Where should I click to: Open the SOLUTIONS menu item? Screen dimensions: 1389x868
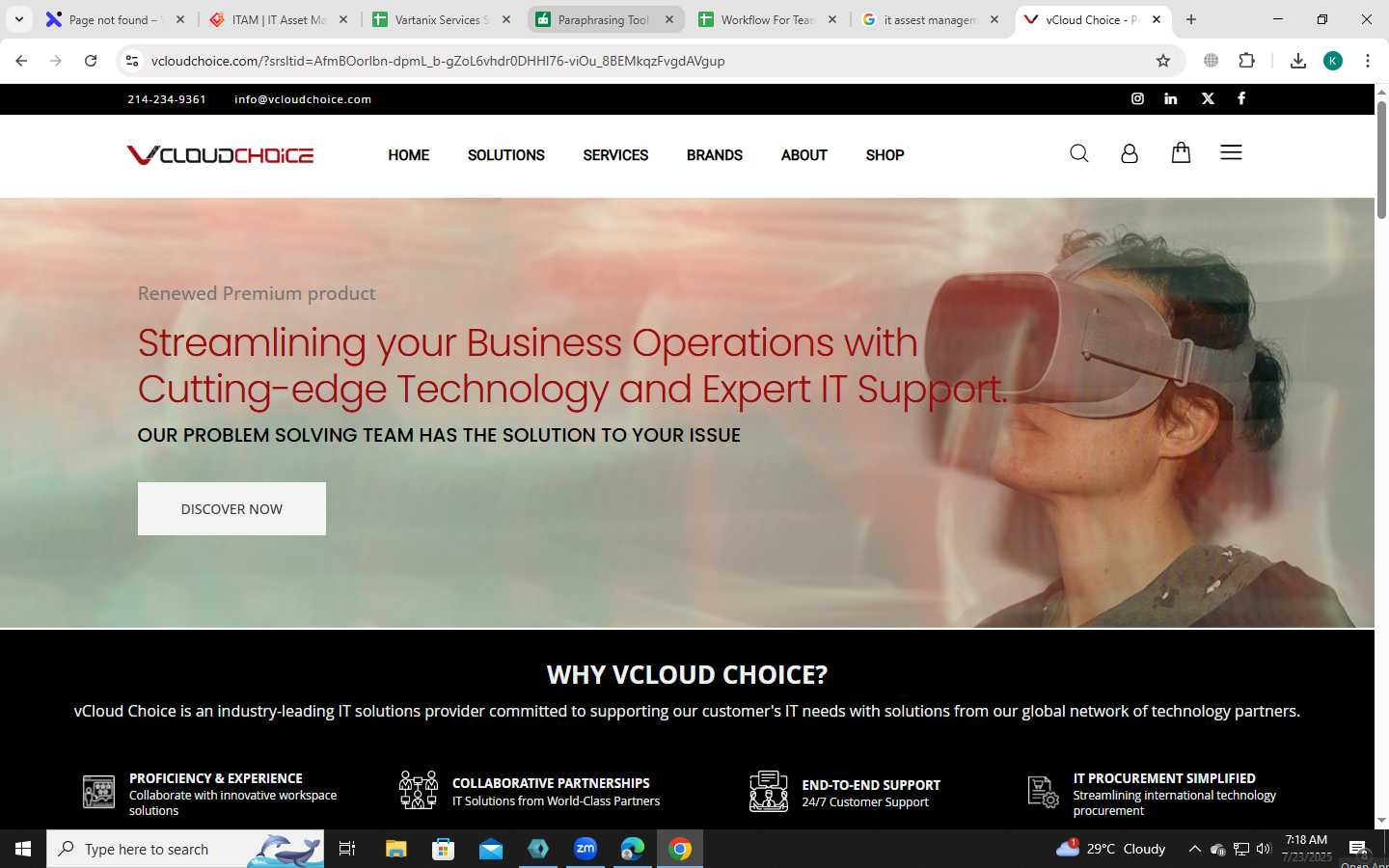tap(506, 155)
